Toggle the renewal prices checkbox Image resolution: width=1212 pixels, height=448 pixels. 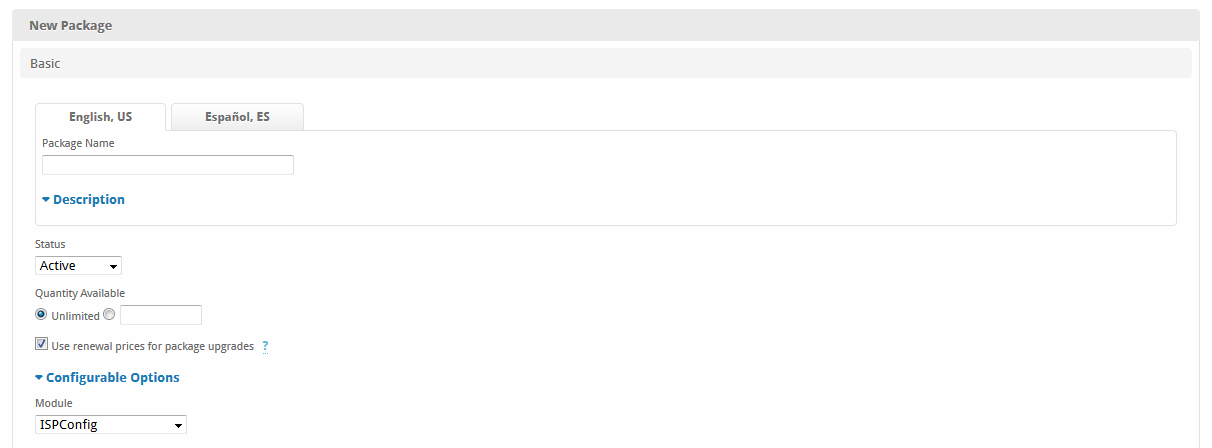point(41,344)
